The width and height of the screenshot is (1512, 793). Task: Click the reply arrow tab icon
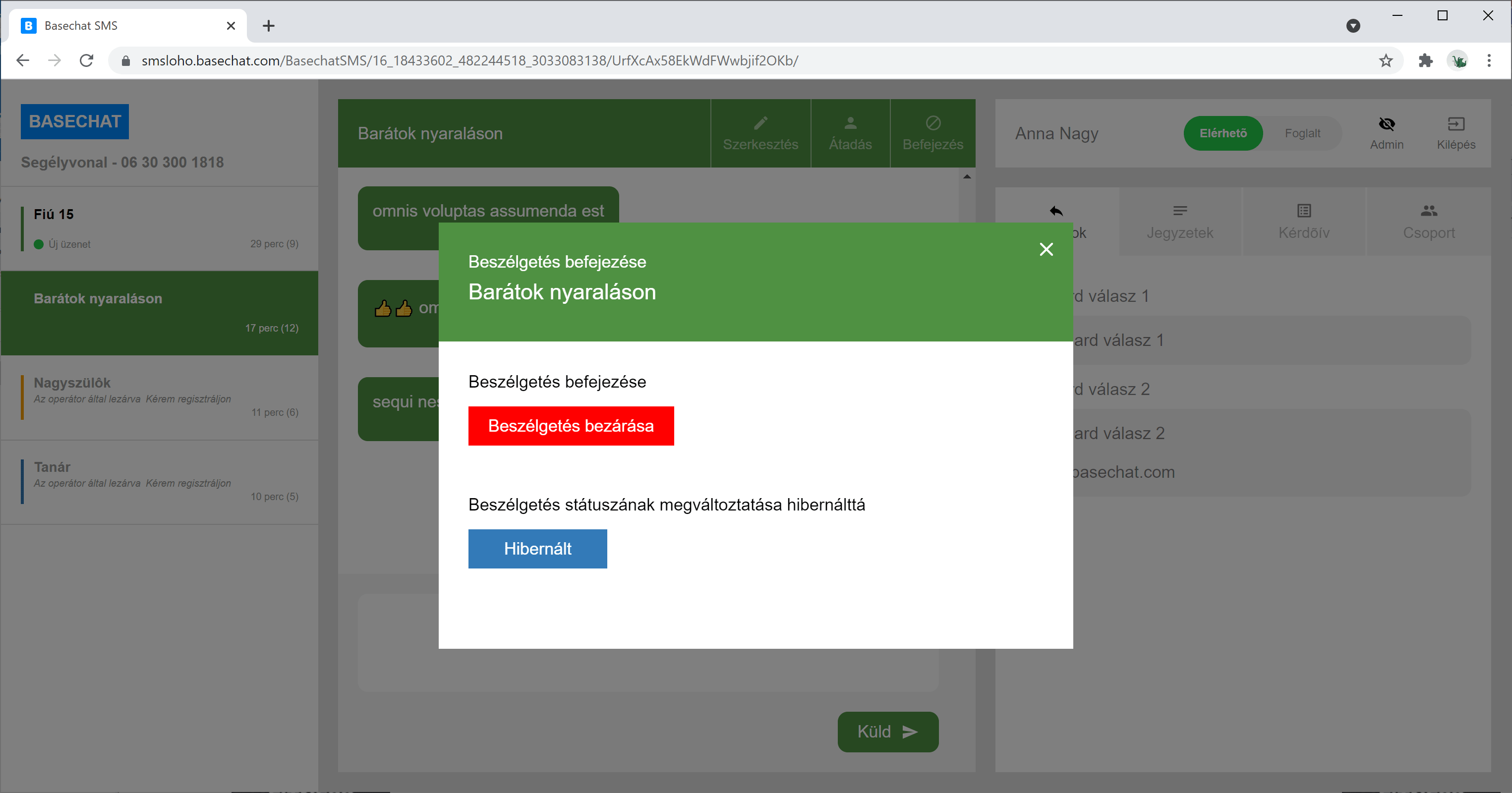tap(1056, 211)
